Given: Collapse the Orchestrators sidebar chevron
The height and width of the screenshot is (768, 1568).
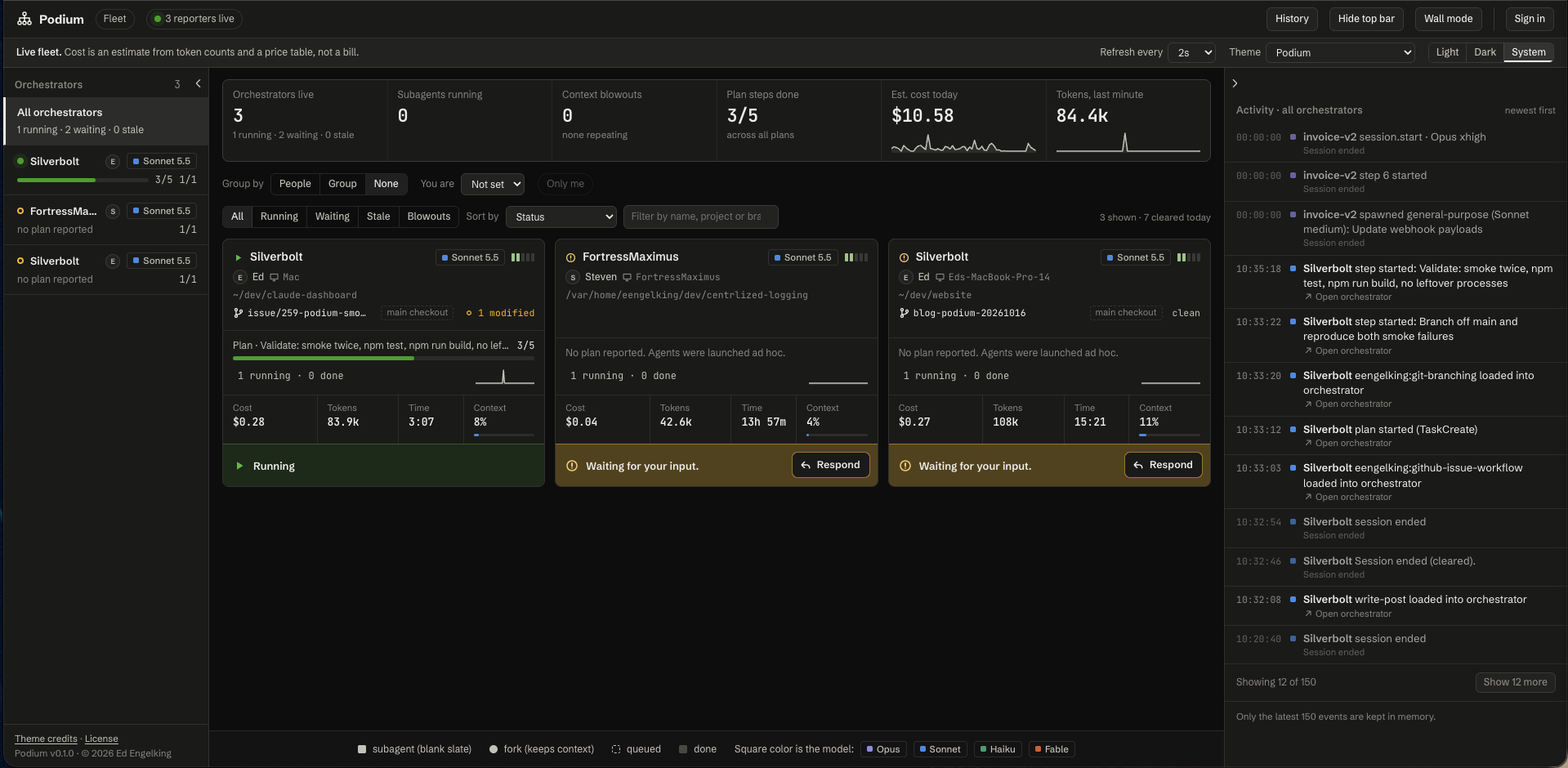Looking at the screenshot, I should (x=198, y=83).
